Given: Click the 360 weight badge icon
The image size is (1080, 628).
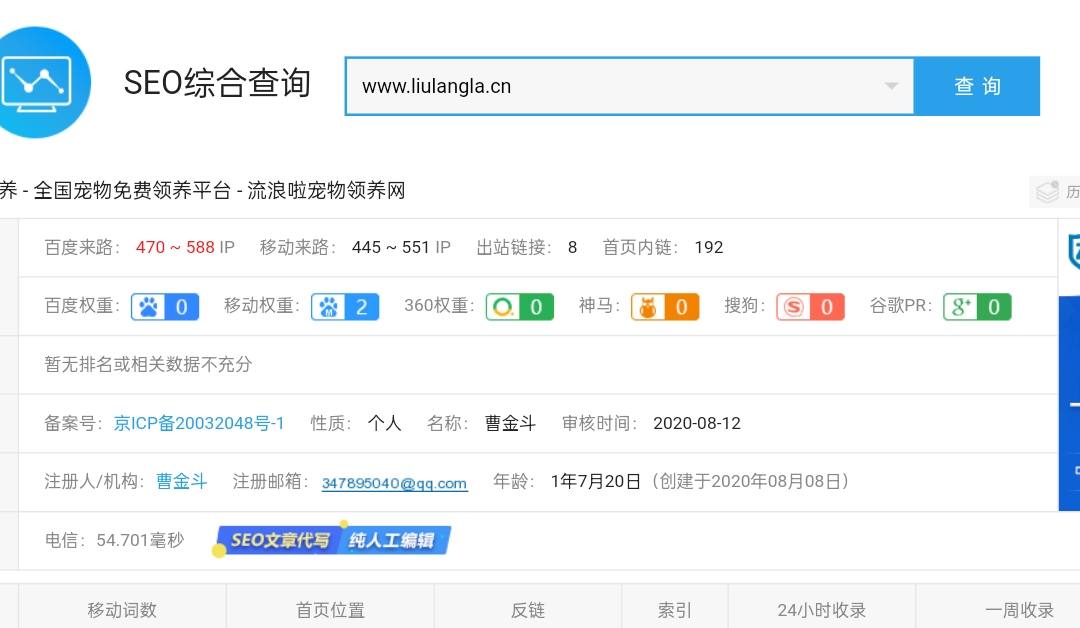Looking at the screenshot, I should 519,307.
